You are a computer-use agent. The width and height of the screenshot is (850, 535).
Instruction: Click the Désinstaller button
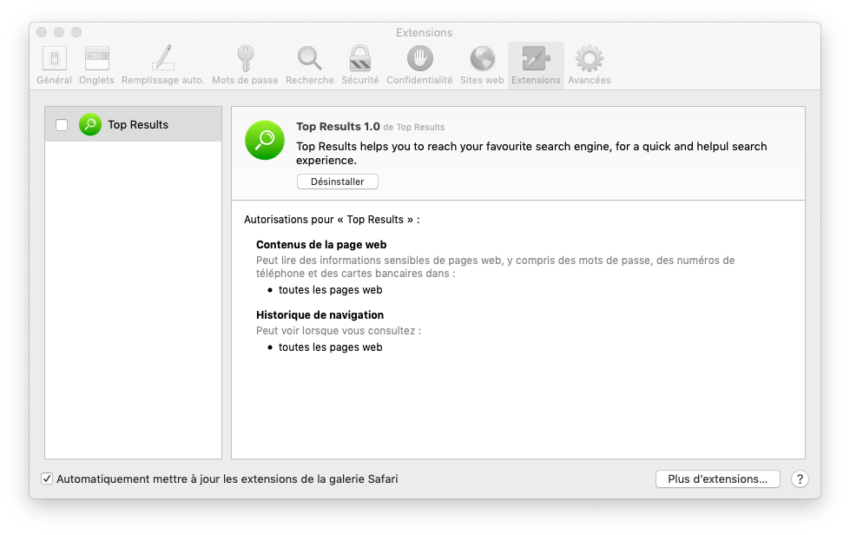click(x=337, y=182)
